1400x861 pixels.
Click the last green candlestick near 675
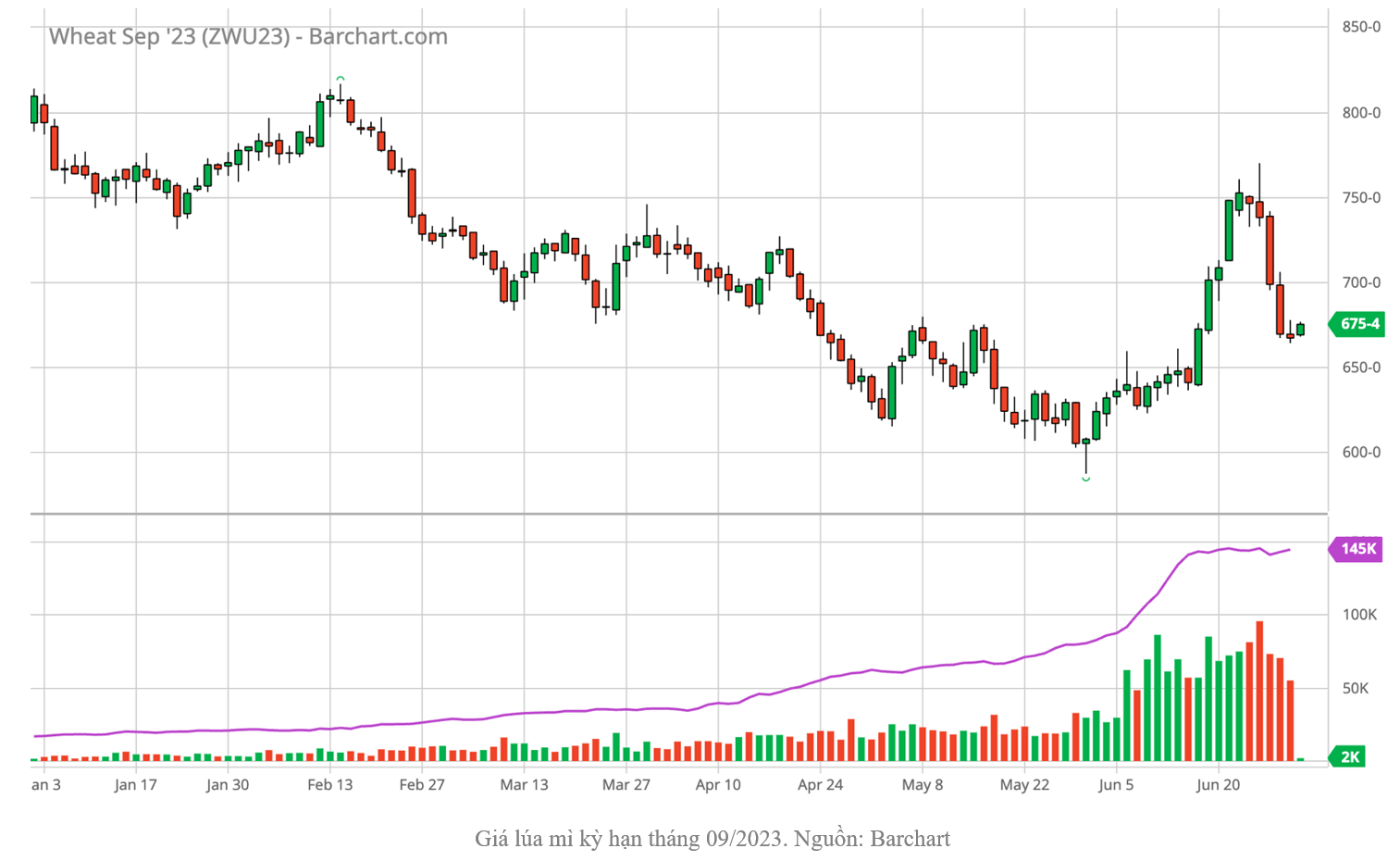1300,330
